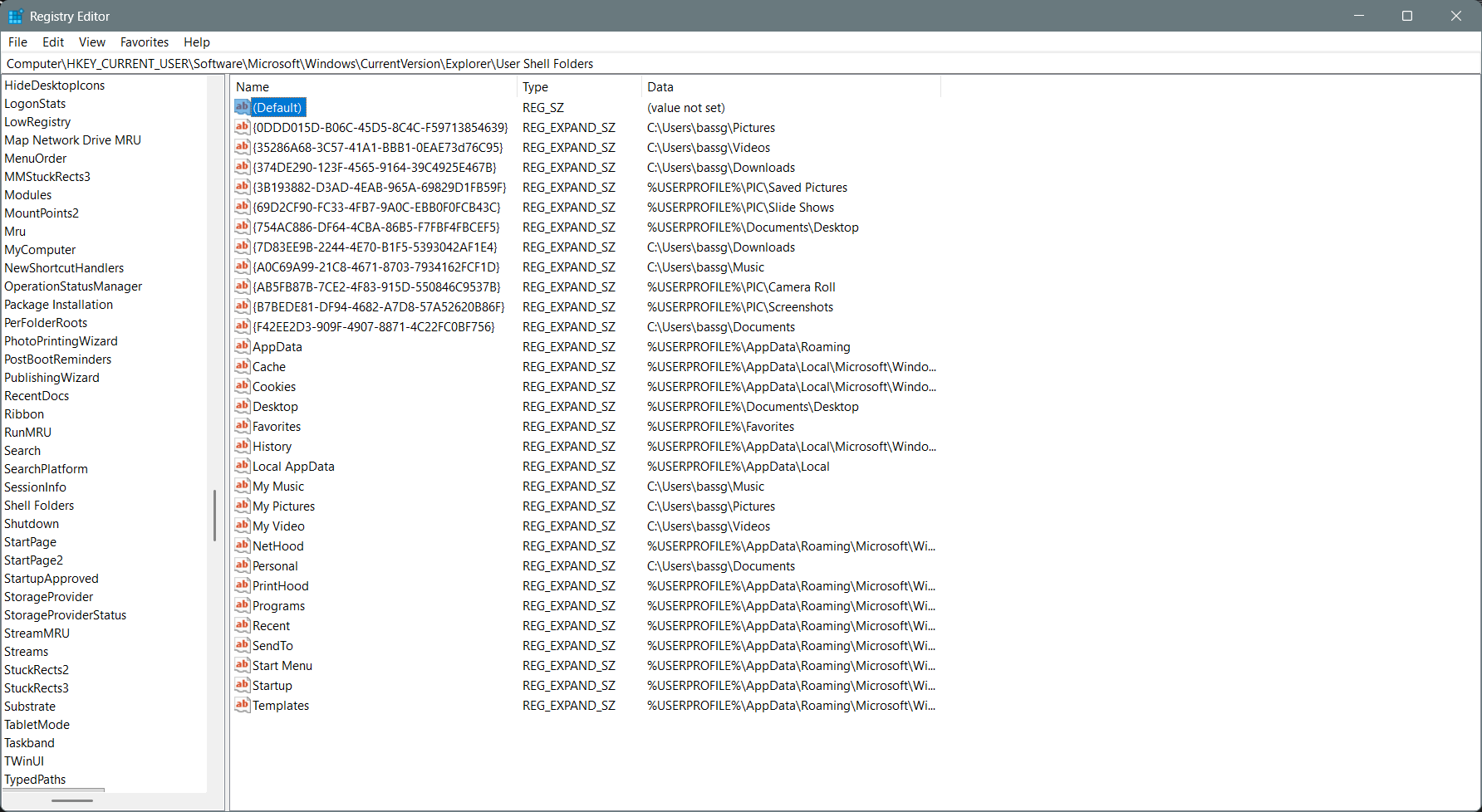Select the MountPoints2 key

(x=42, y=213)
